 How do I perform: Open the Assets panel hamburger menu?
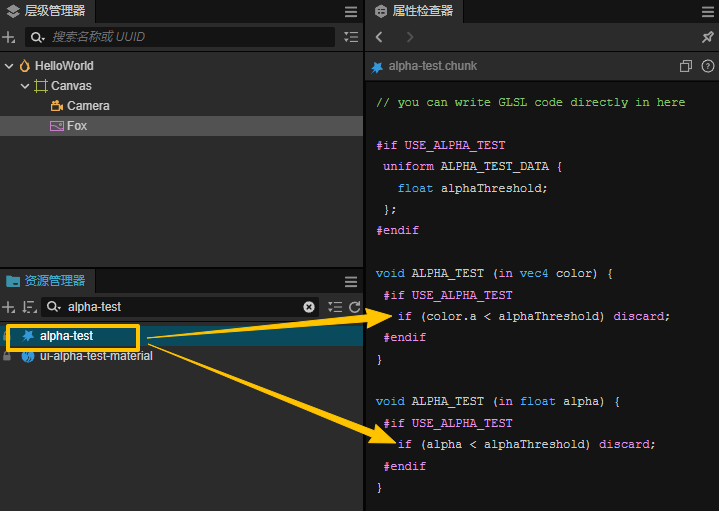[351, 282]
